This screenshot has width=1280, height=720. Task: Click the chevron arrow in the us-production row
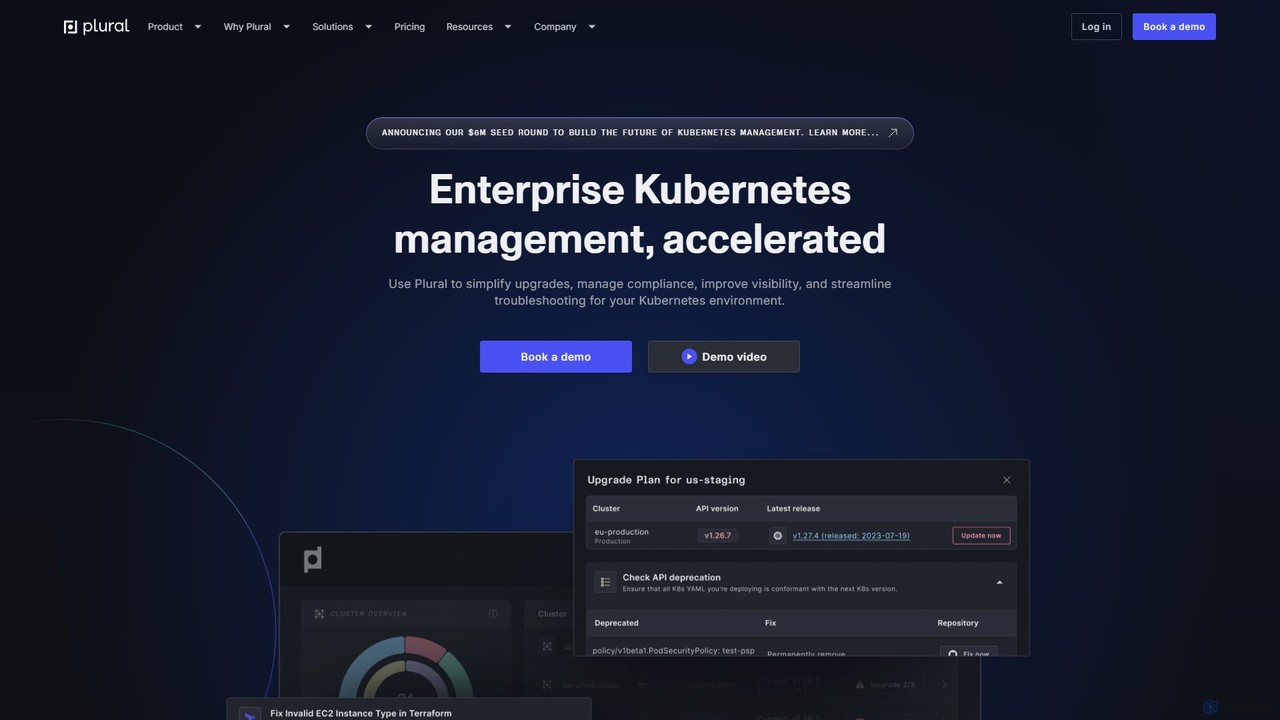click(944, 685)
